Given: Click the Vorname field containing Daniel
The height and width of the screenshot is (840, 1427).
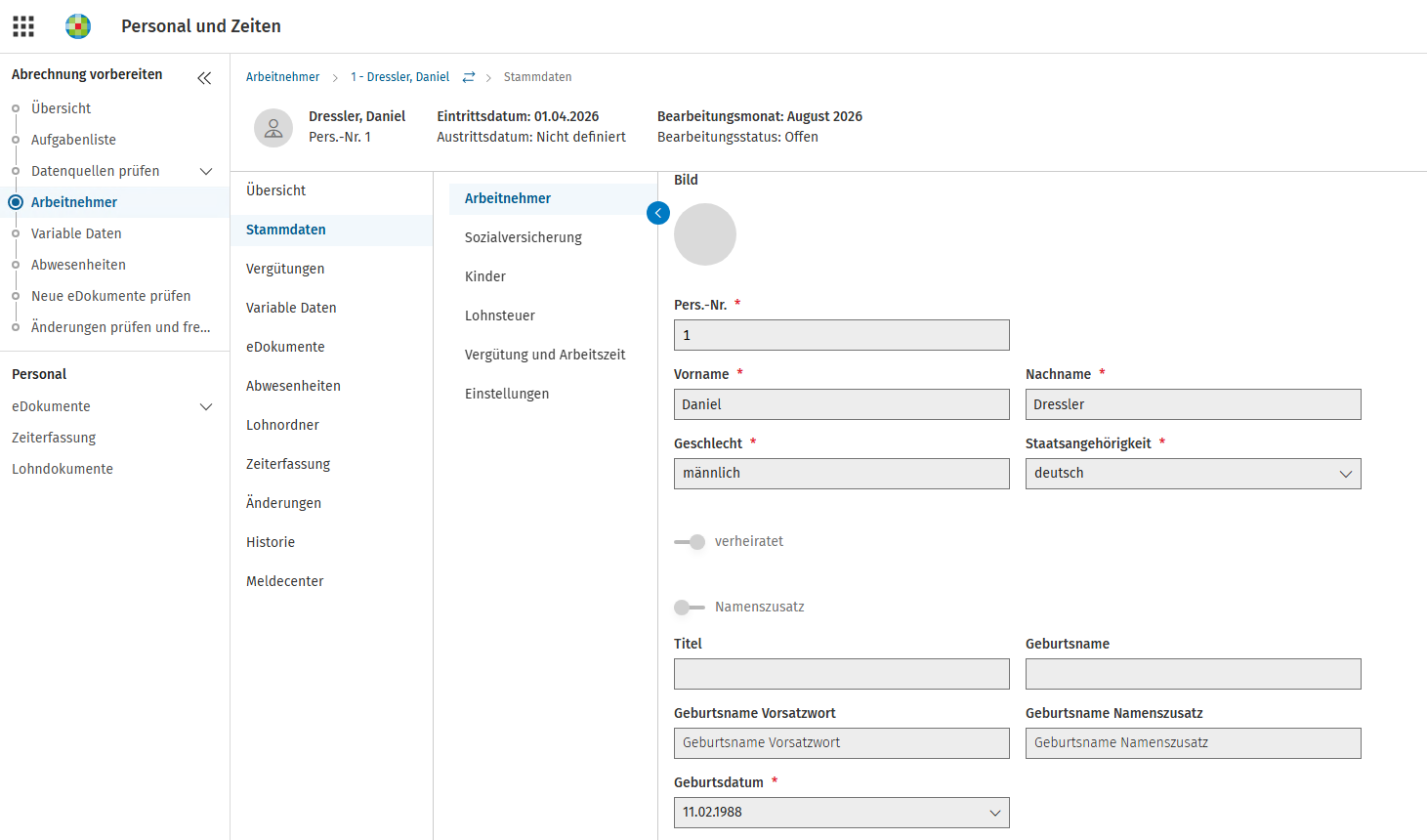Looking at the screenshot, I should pyautogui.click(x=842, y=404).
